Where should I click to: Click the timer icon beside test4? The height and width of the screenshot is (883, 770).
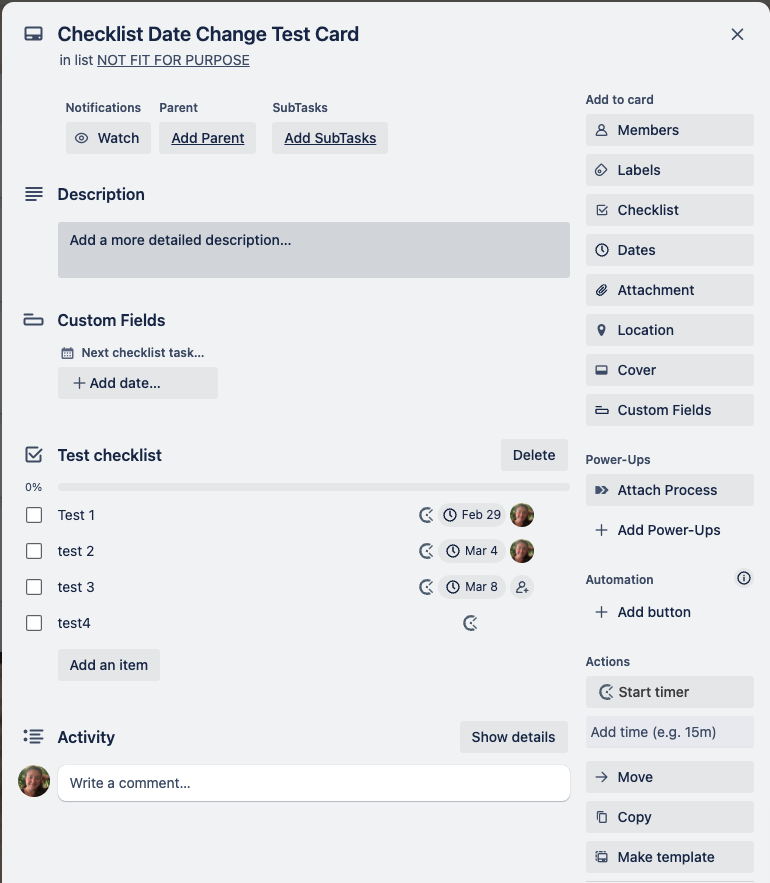coord(470,623)
